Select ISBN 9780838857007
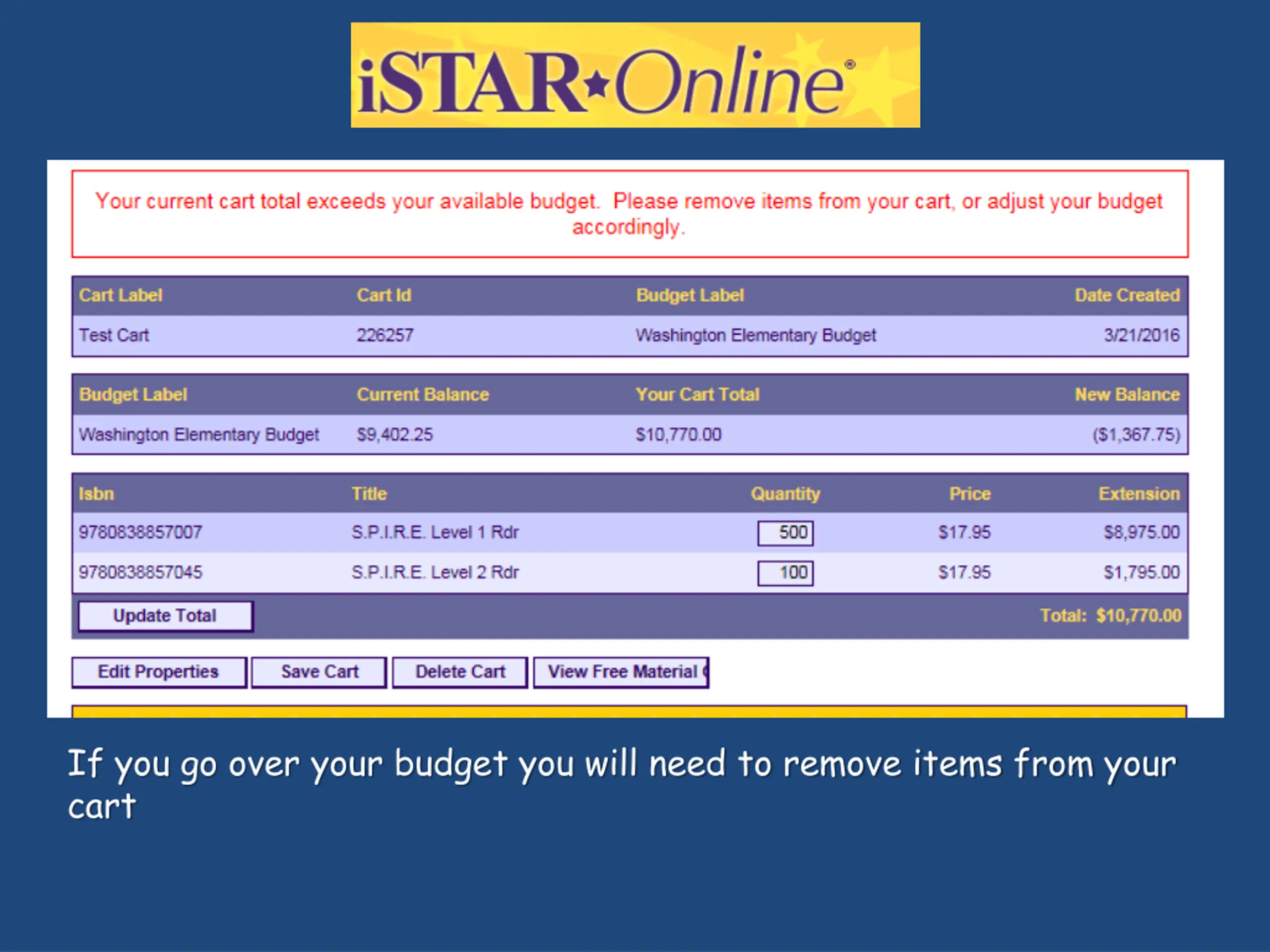 [140, 533]
